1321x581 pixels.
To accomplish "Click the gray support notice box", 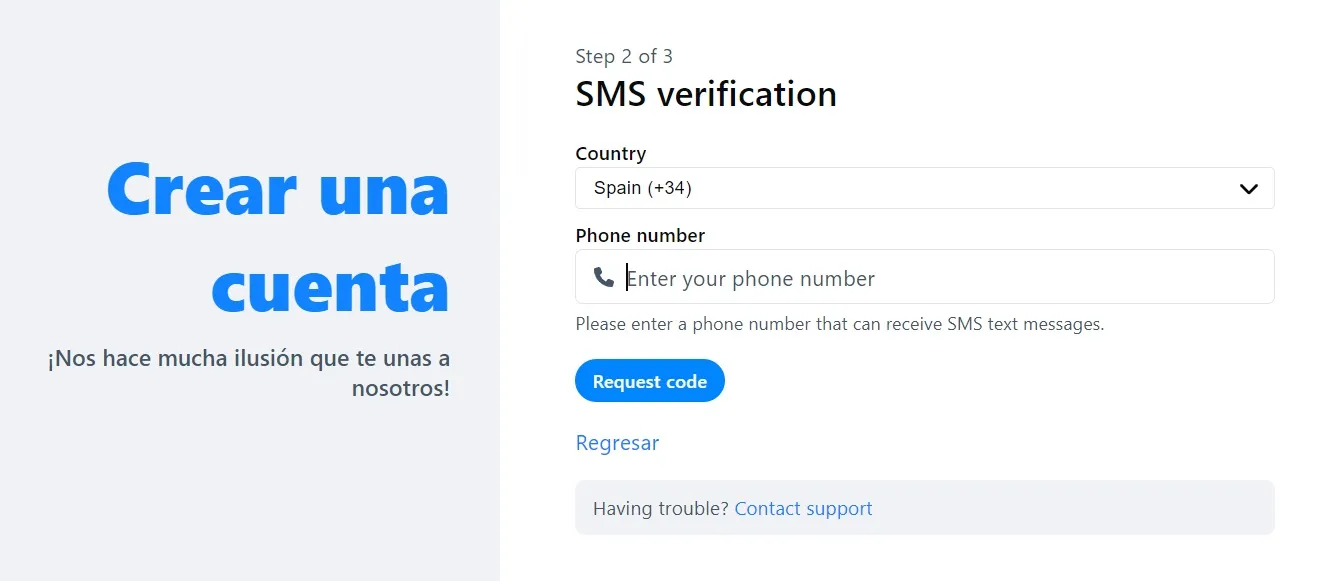I will [925, 508].
